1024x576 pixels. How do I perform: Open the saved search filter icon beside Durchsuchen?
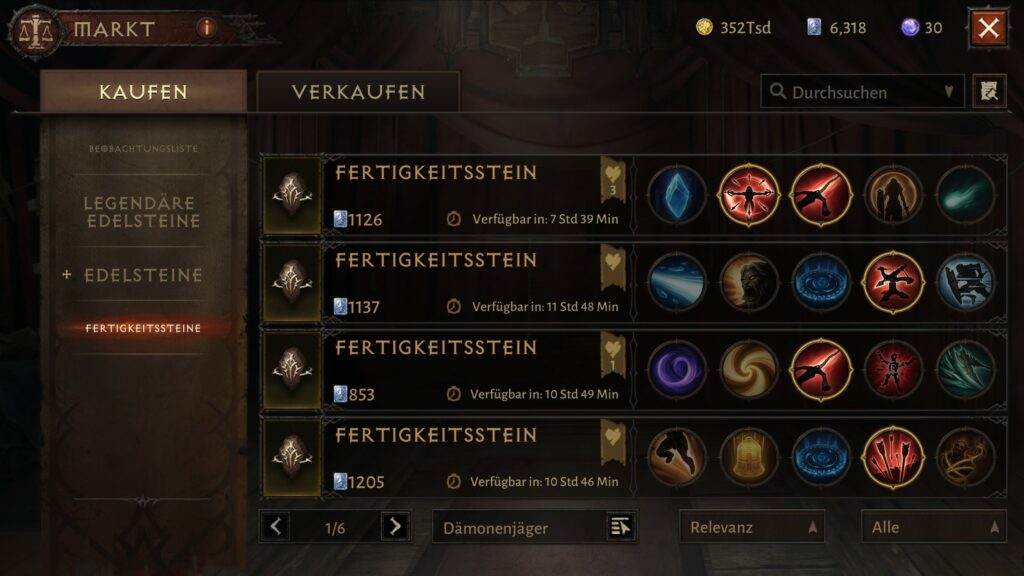989,91
